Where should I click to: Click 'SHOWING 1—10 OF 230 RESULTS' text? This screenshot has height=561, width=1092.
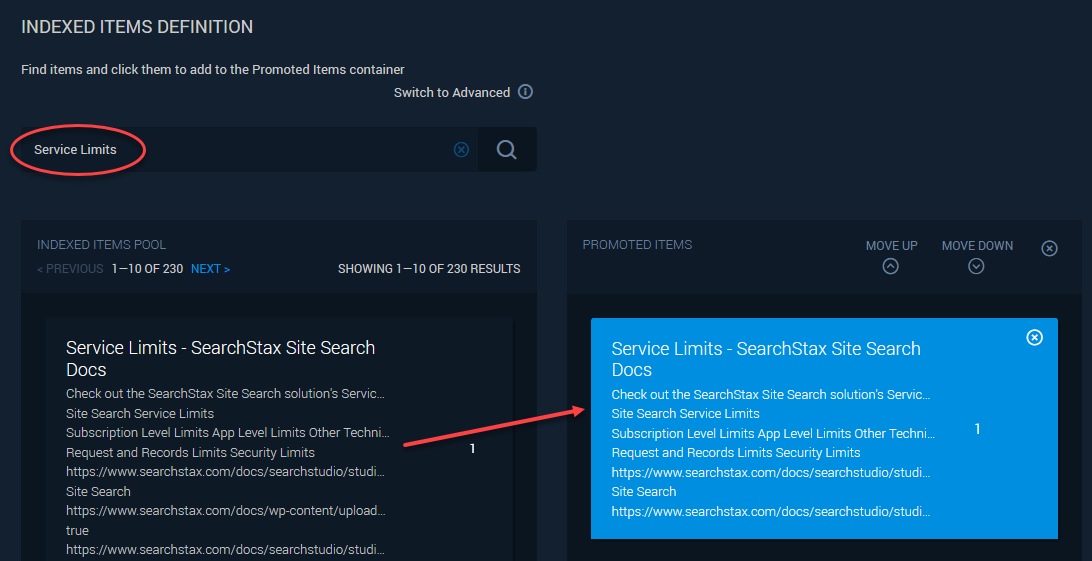point(429,269)
